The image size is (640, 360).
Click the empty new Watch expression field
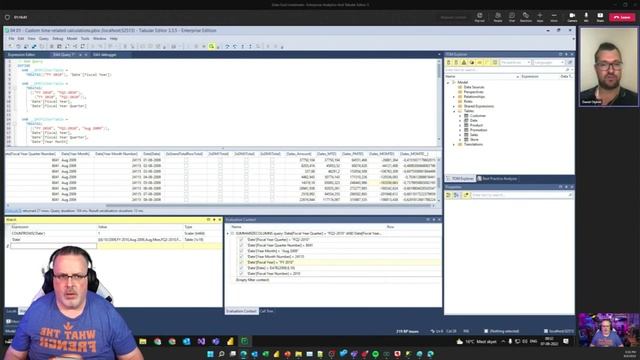[53, 246]
